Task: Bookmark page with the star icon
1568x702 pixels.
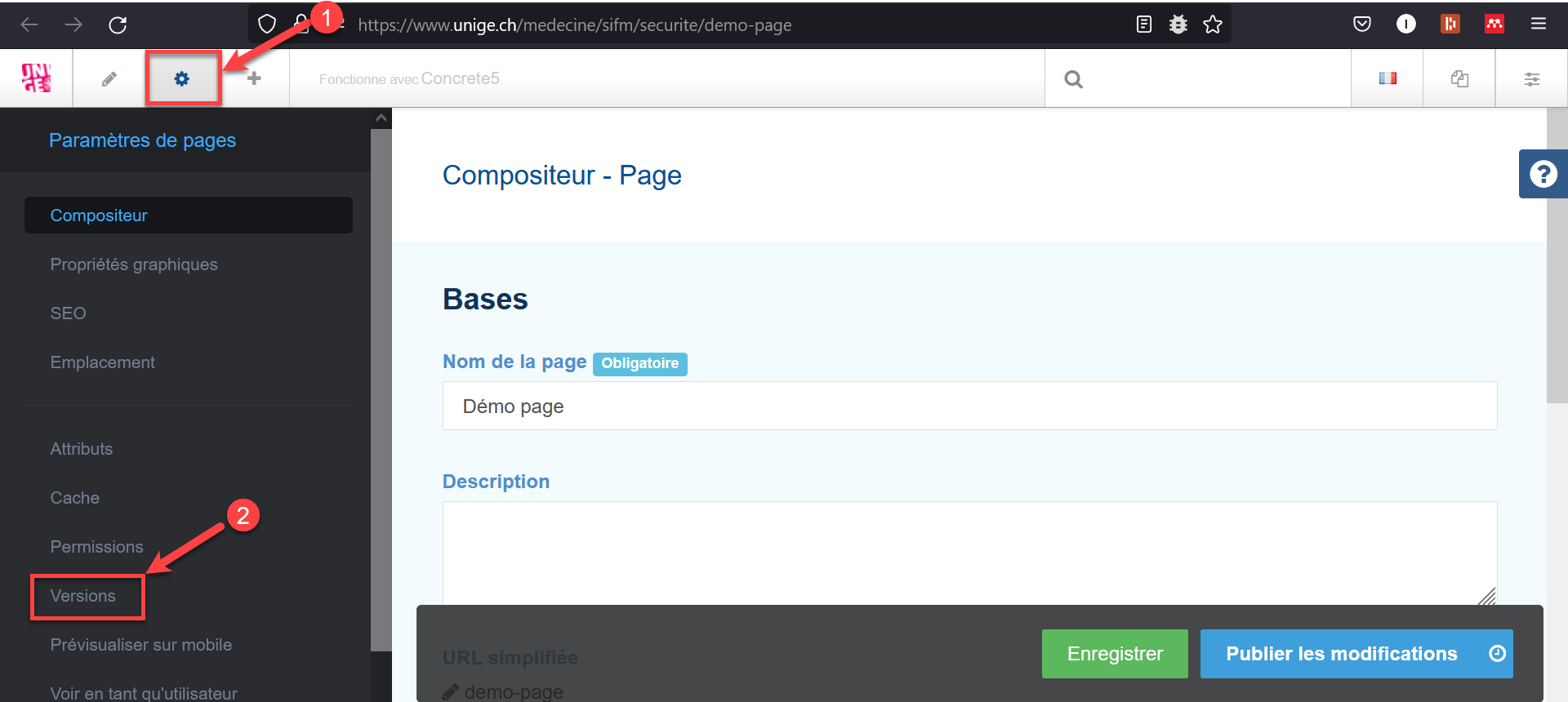Action: click(1213, 24)
